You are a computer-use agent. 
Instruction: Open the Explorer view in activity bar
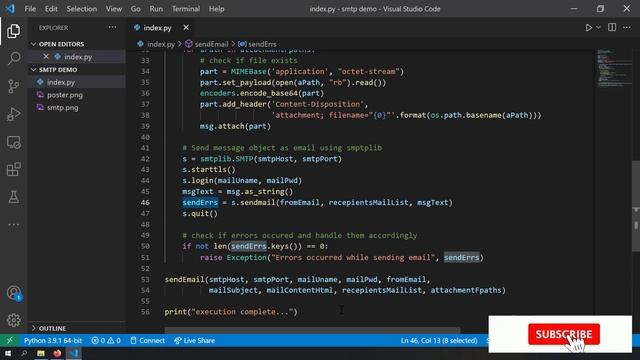[x=13, y=31]
